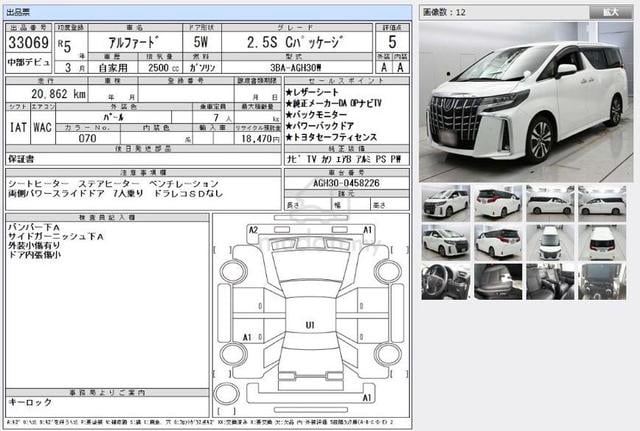This screenshot has height=431, width=640.
Task: Click the inspector note 外装小傷有り
Action: (34, 246)
